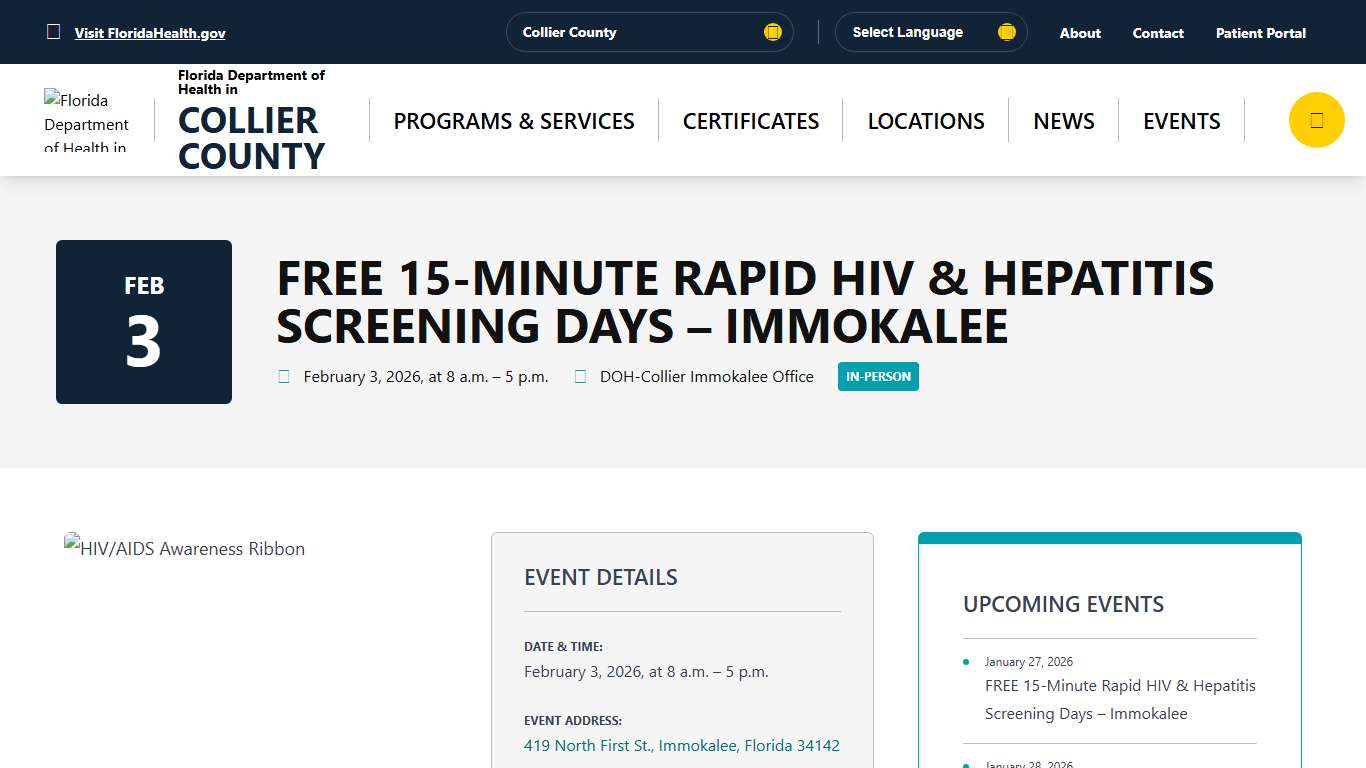Open the yellow search icon

(1315, 119)
